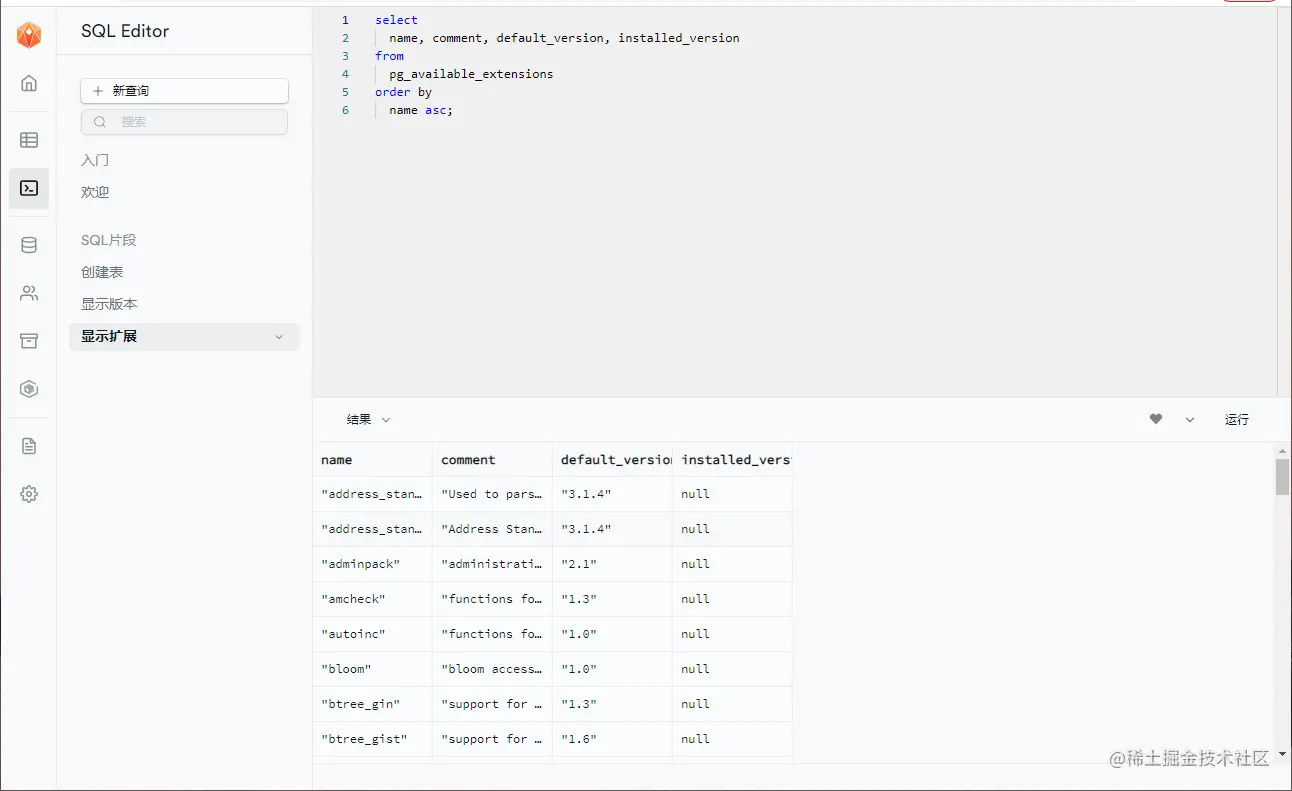Select the "autoinc" name cell
This screenshot has height=791, width=1292.
(372, 634)
